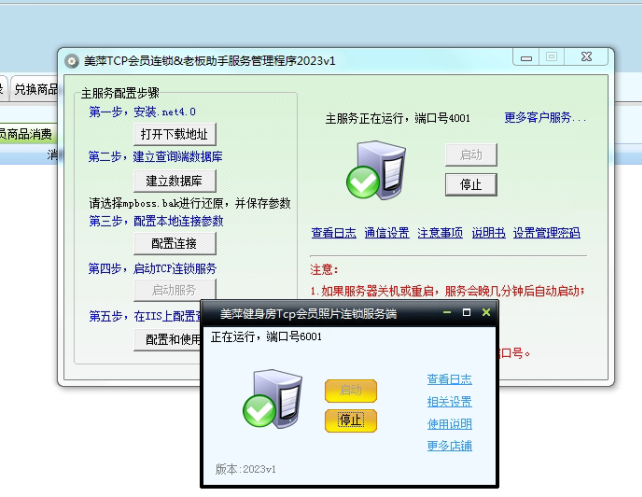
Task: Close the photo chain service window
Action: (x=486, y=313)
